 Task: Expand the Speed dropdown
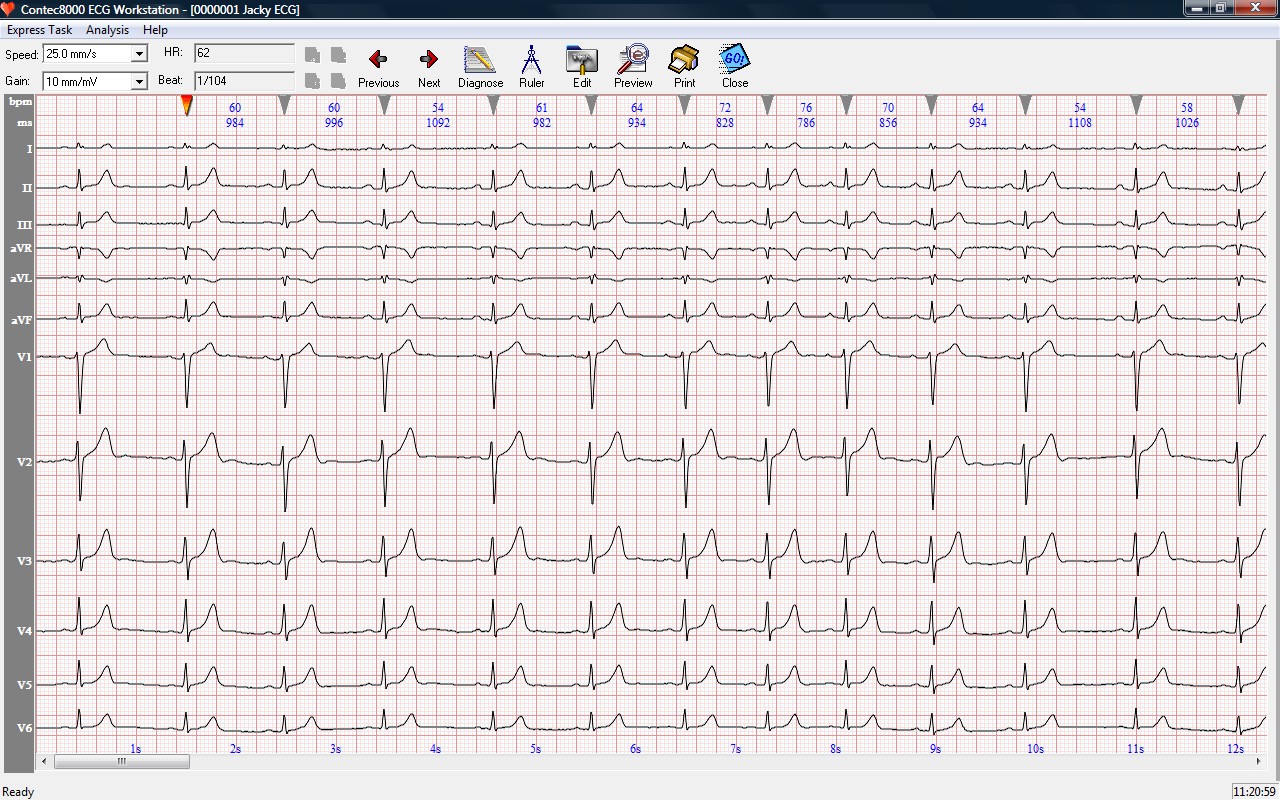(x=139, y=54)
